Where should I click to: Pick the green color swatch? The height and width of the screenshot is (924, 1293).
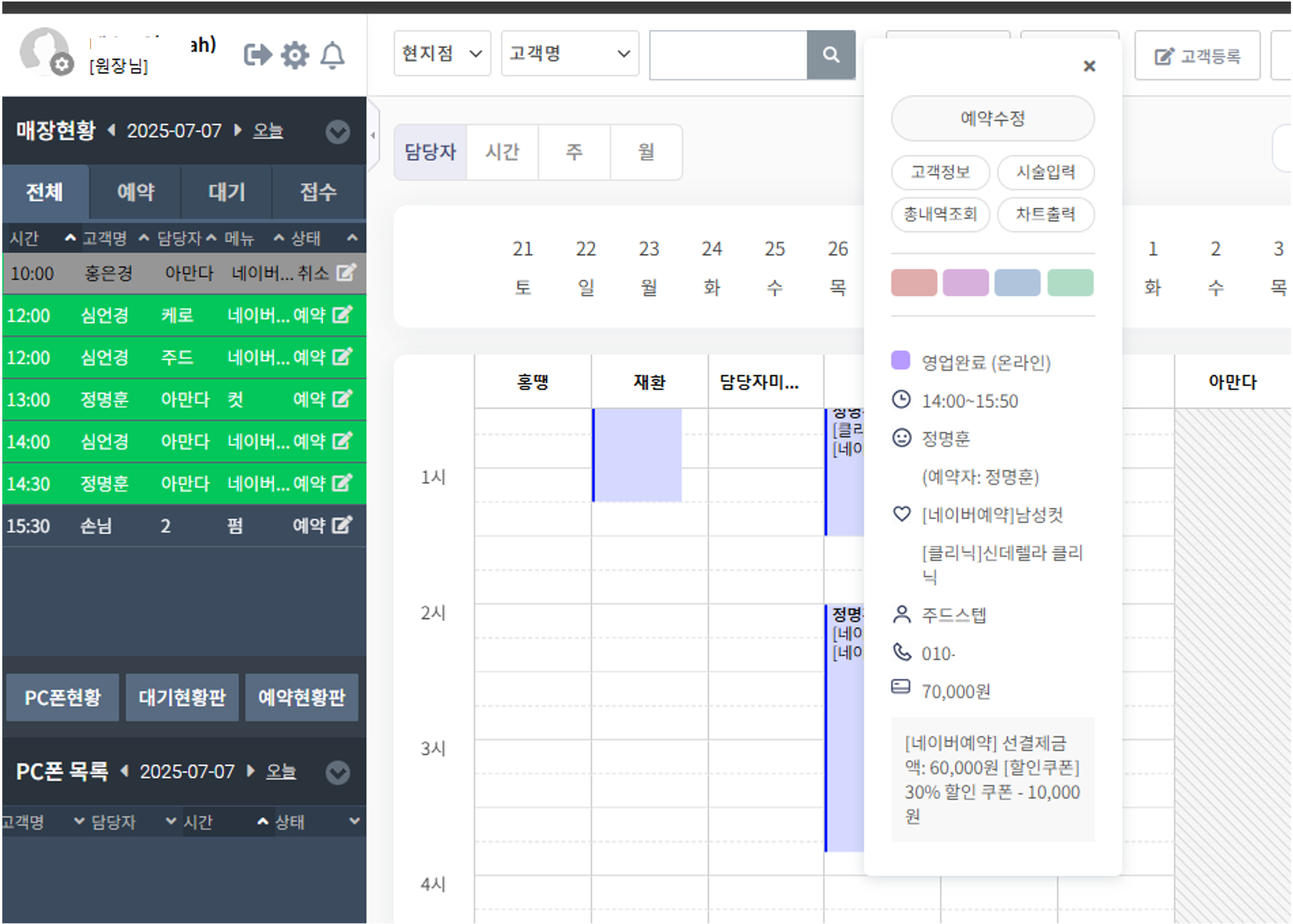1070,283
